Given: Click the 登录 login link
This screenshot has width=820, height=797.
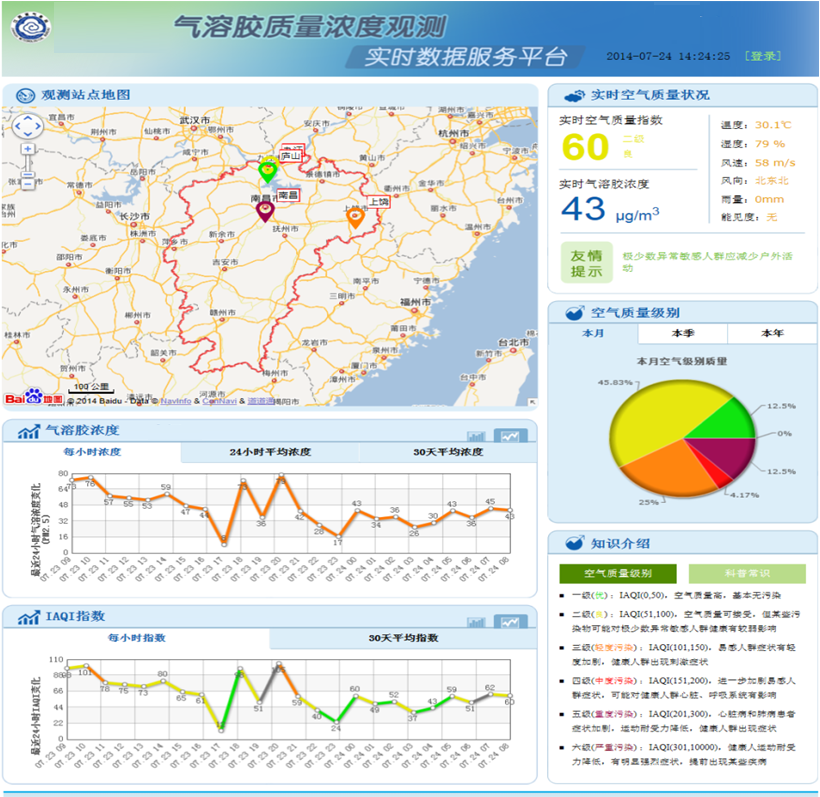Looking at the screenshot, I should point(763,56).
